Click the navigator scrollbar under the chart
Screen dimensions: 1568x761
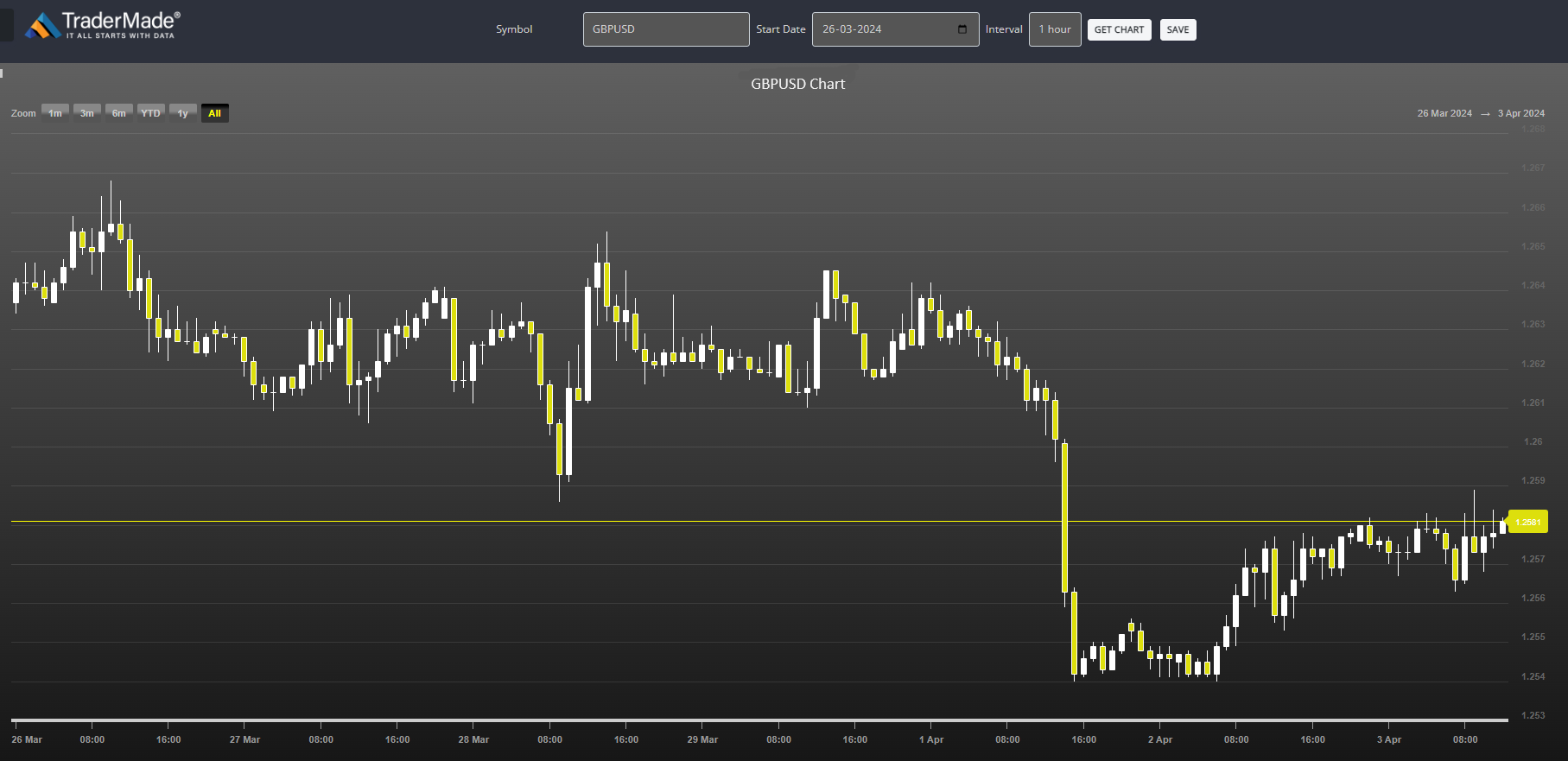(x=760, y=720)
